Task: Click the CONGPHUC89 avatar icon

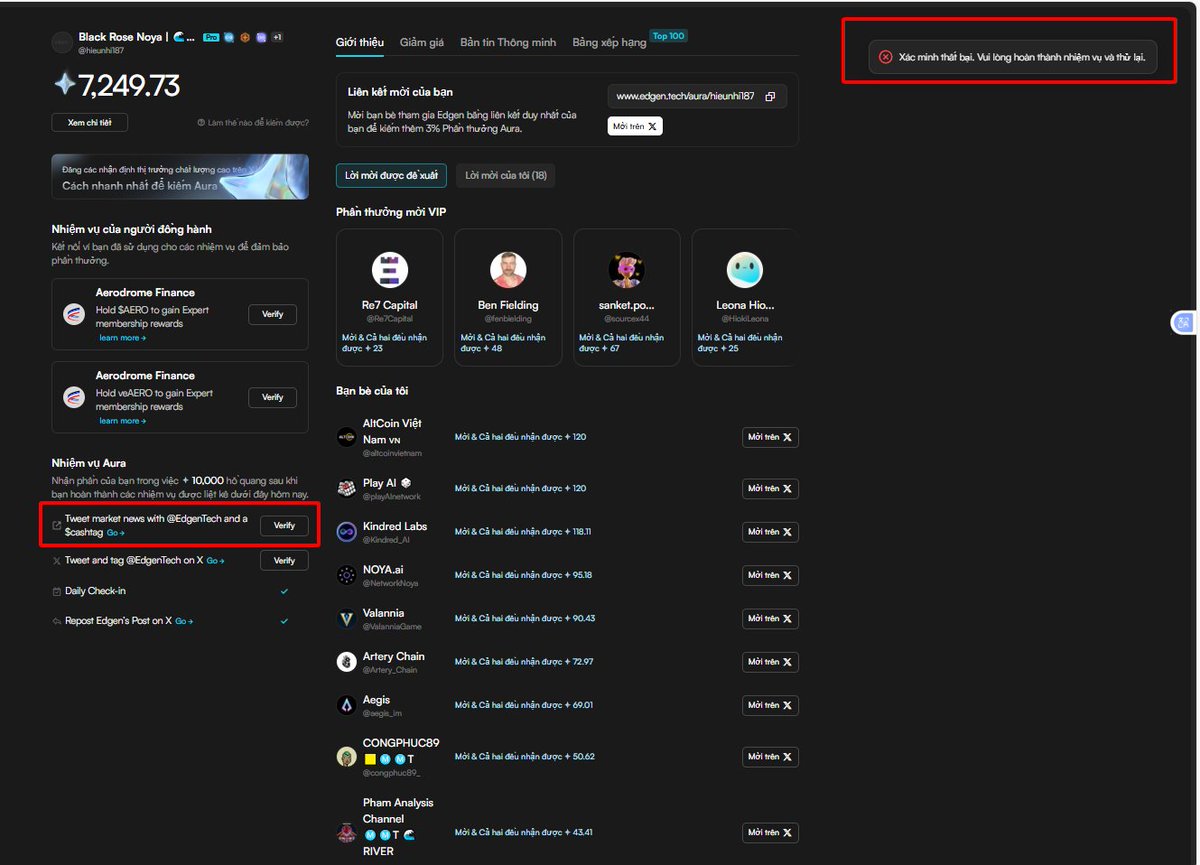Action: point(347,757)
